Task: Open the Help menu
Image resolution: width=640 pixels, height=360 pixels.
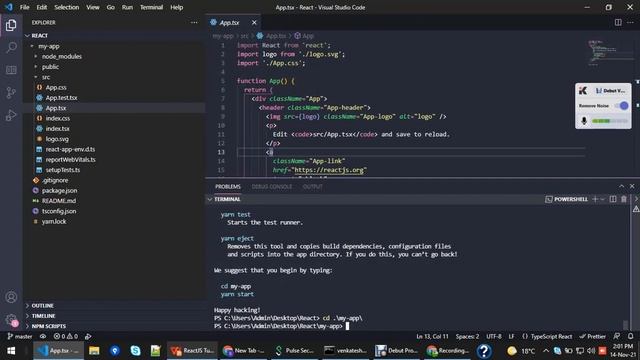Action: coord(176,7)
